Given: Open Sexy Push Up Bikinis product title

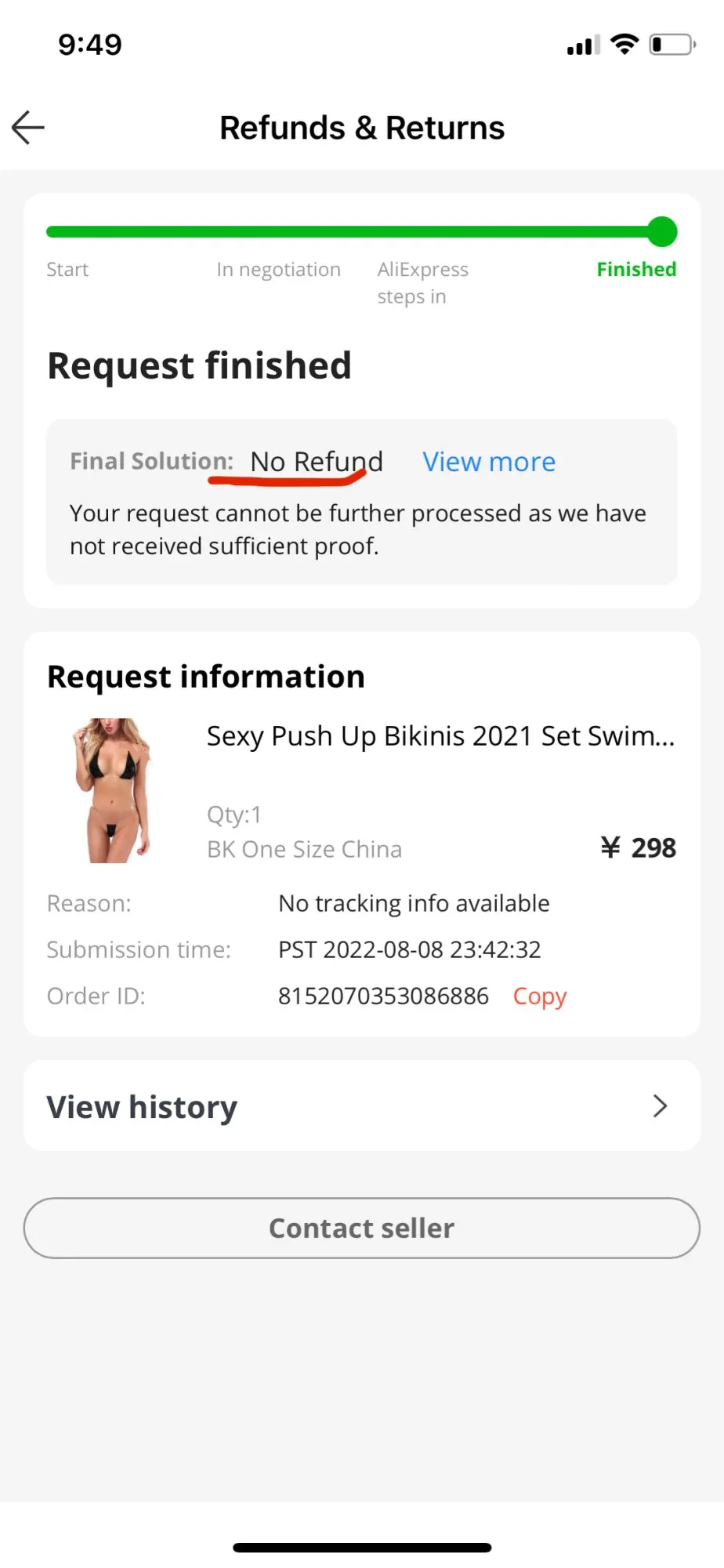Looking at the screenshot, I should pyautogui.click(x=440, y=736).
